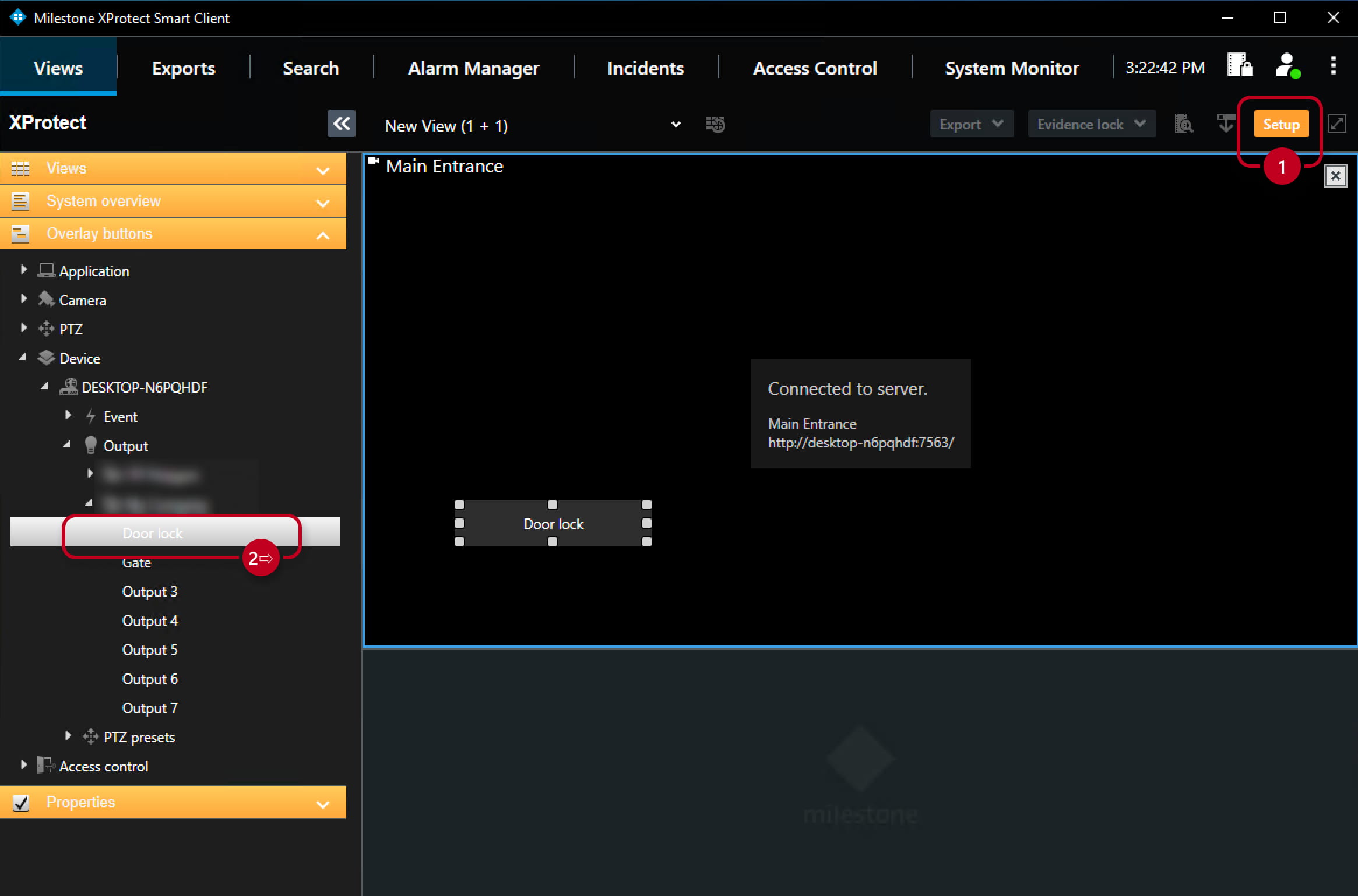Expand the PTZ presets node

(x=68, y=735)
